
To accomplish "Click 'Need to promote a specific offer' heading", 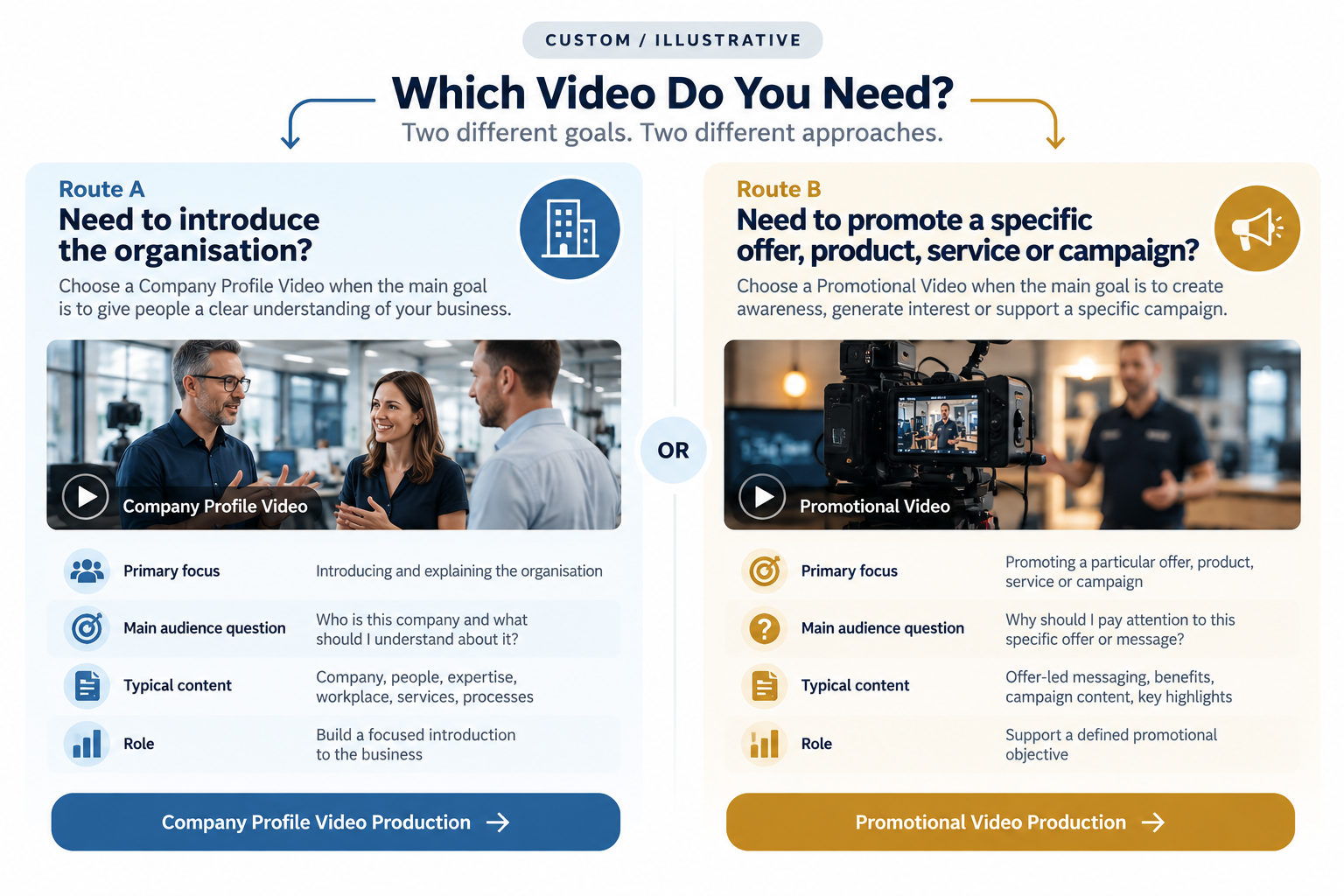I will coord(968,234).
